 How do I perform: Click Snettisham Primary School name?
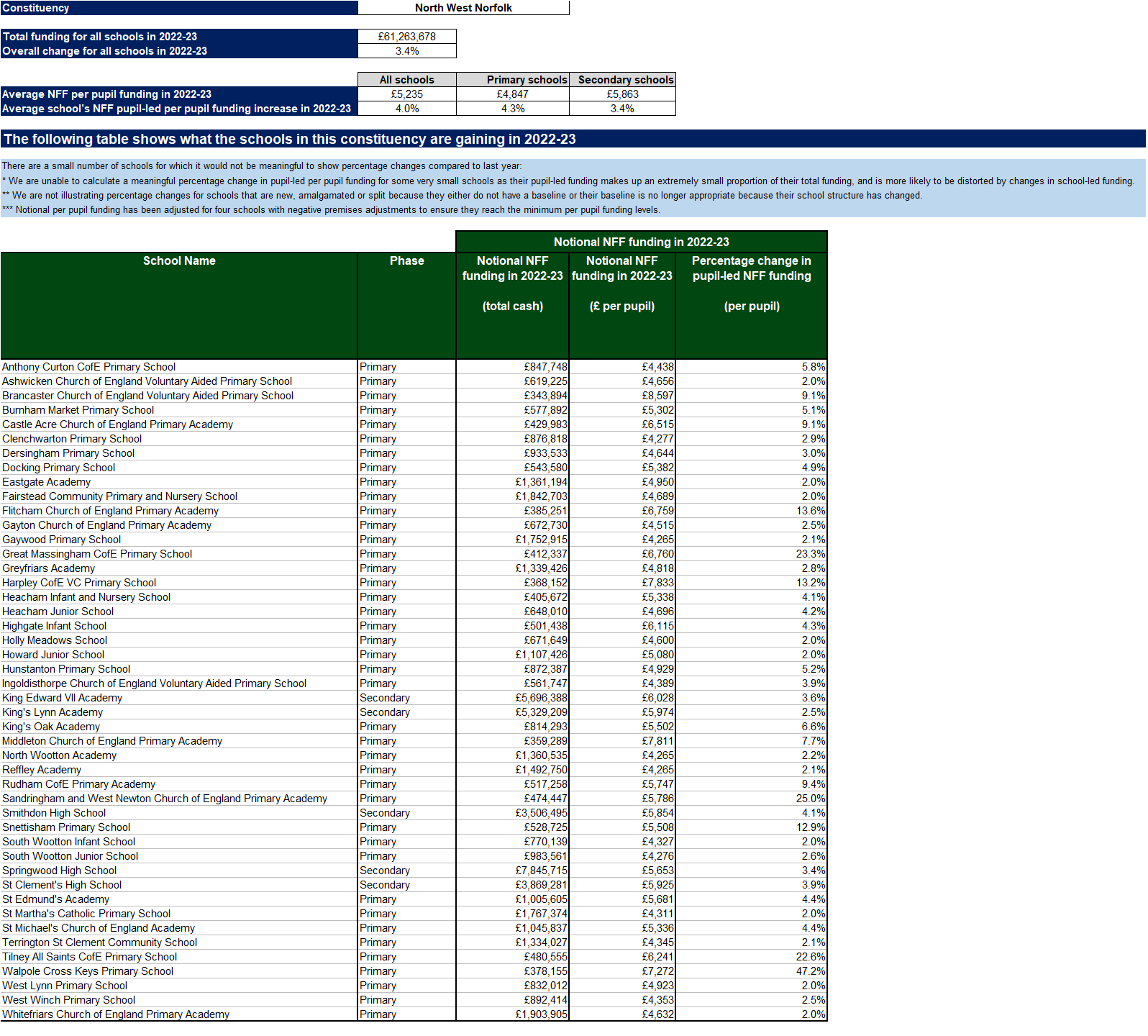(66, 827)
